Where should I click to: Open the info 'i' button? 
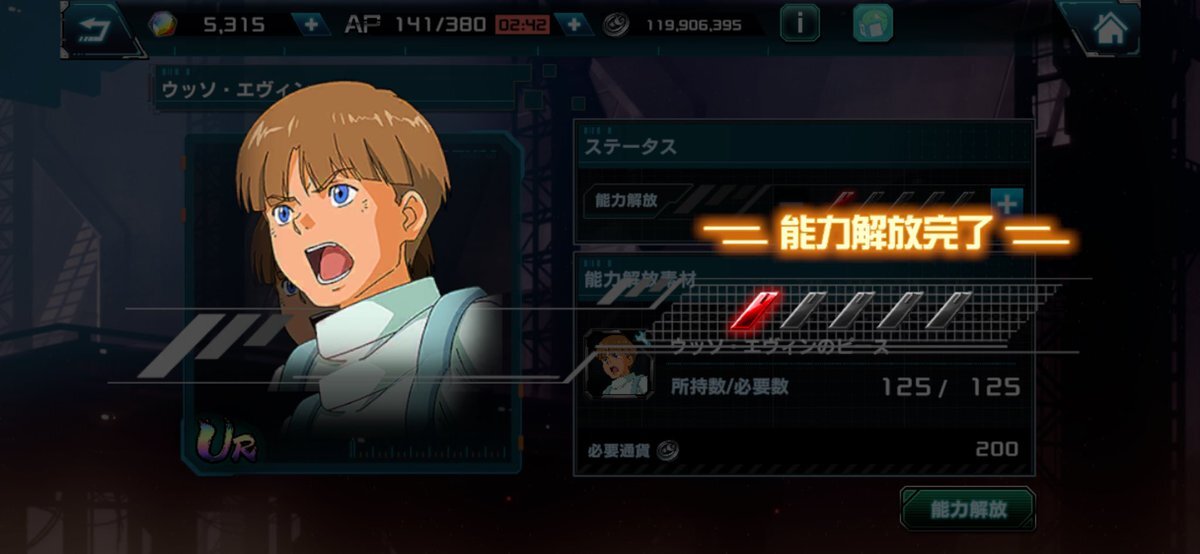coord(799,23)
